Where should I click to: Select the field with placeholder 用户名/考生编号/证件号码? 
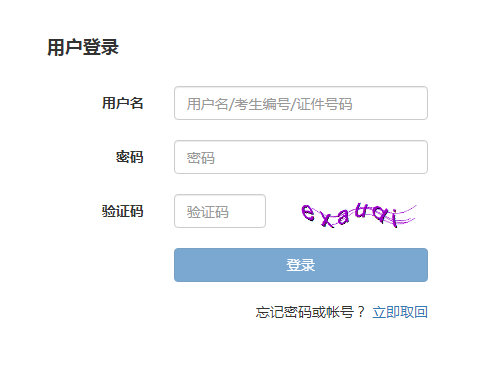301,103
